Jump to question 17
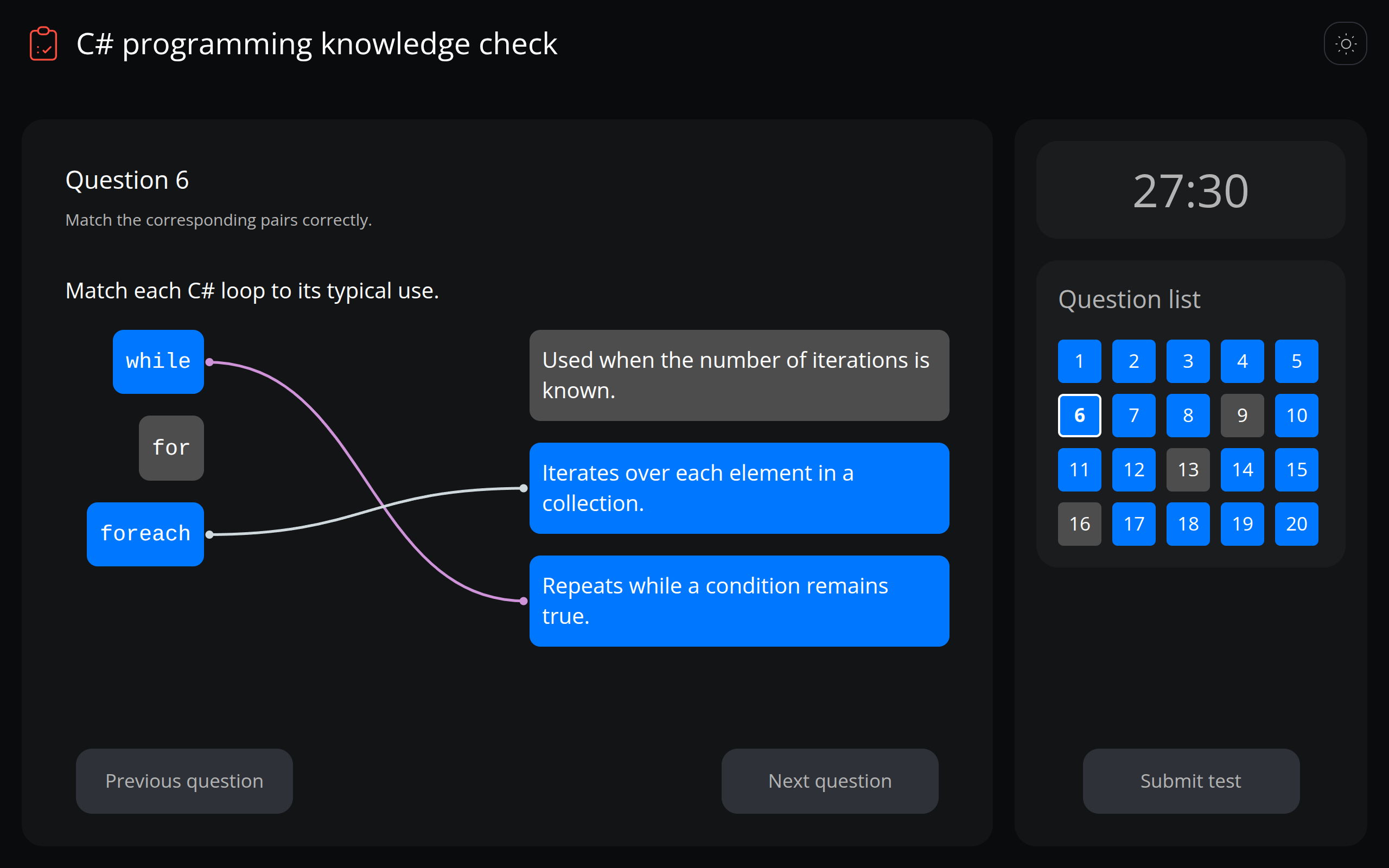The width and height of the screenshot is (1389, 868). [x=1133, y=524]
